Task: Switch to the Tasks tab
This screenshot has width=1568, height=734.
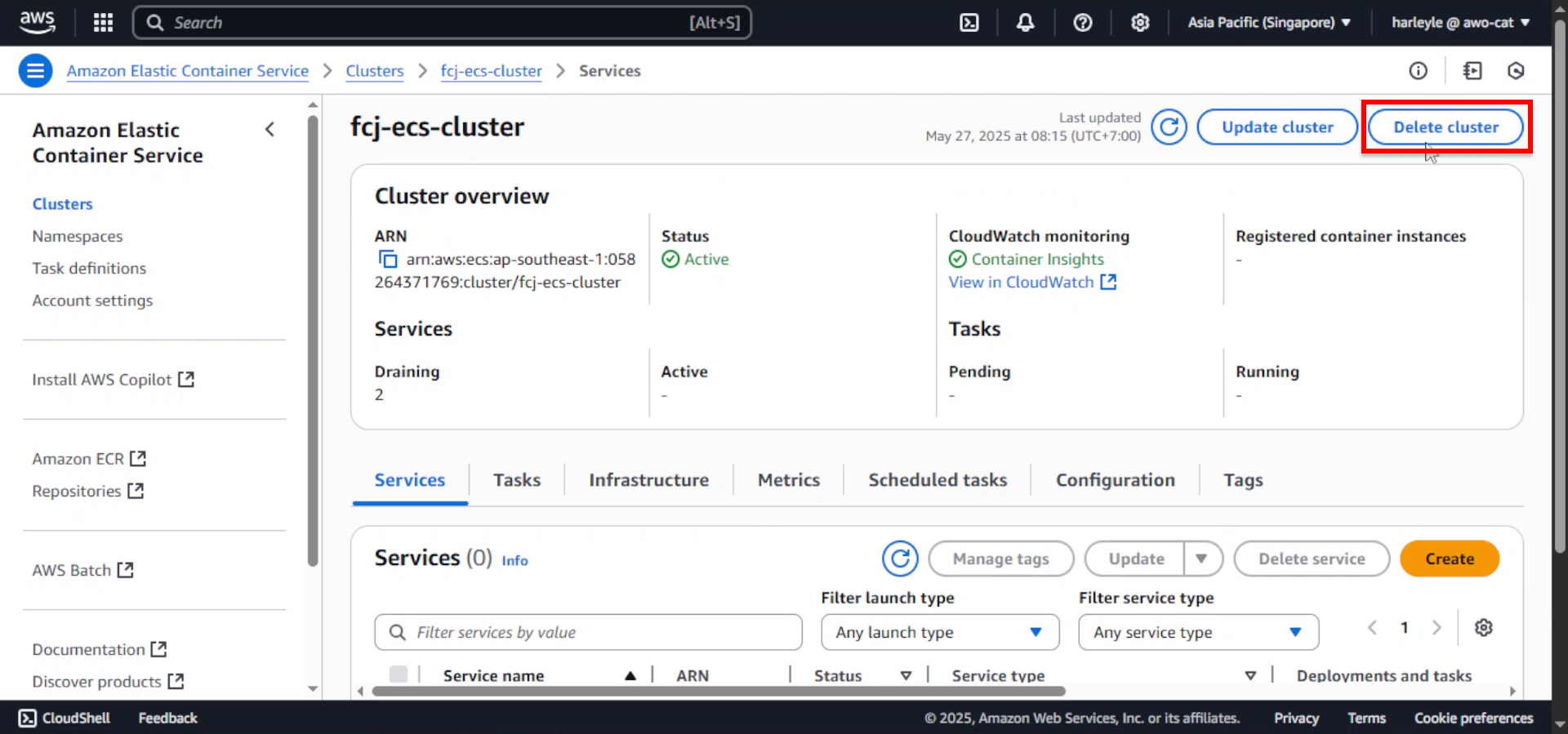Action: [517, 480]
